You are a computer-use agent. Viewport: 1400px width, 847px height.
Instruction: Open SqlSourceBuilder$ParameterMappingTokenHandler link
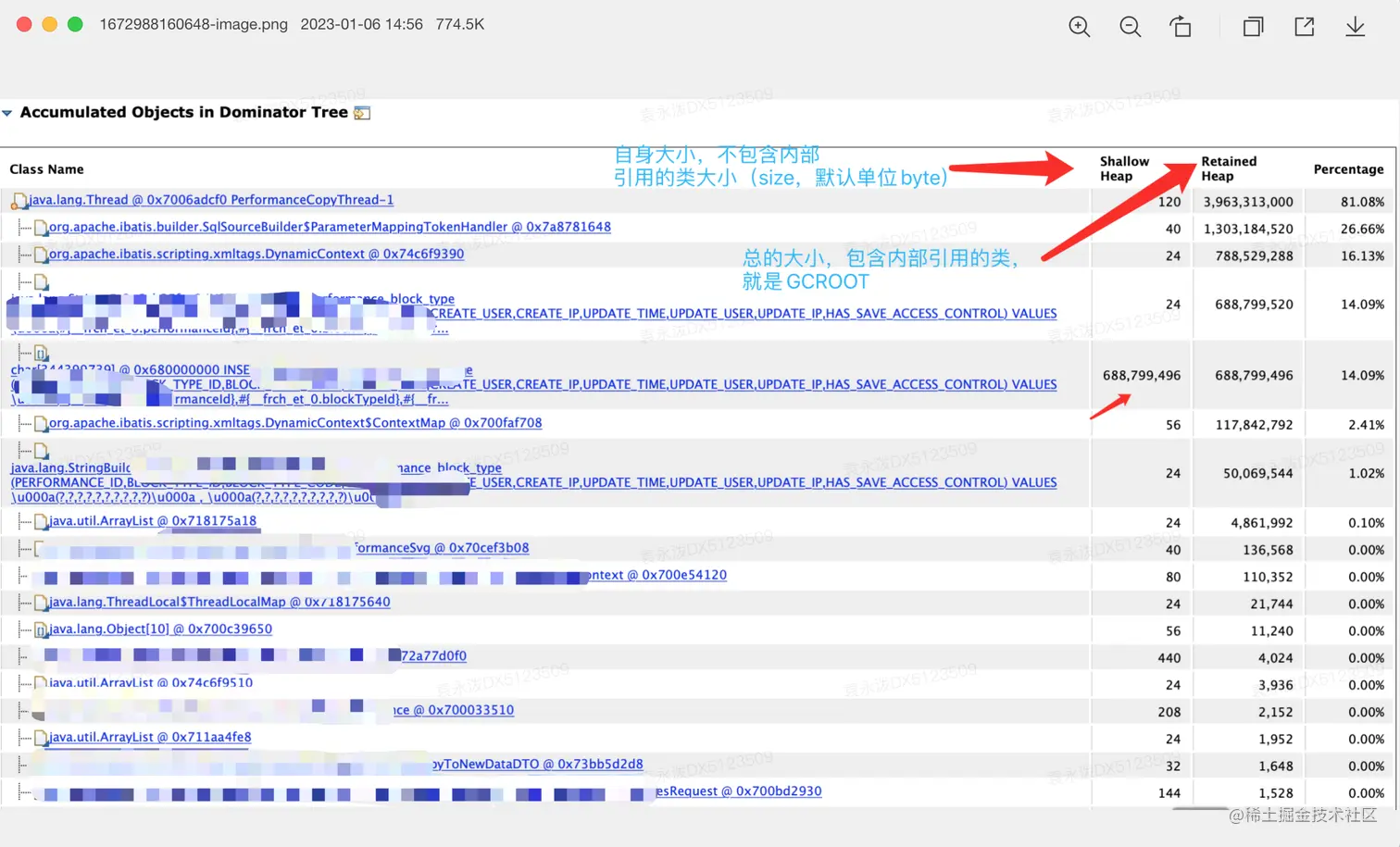330,227
